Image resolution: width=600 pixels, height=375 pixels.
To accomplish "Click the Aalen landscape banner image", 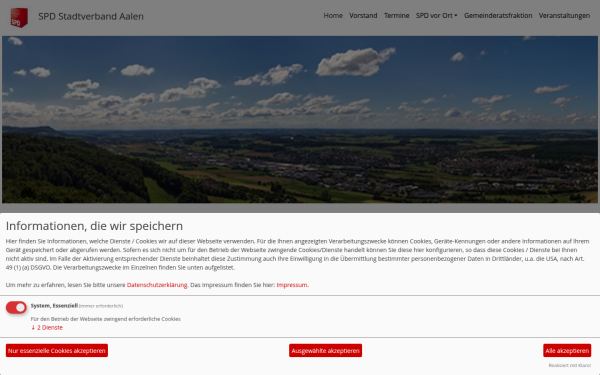I will tap(300, 119).
